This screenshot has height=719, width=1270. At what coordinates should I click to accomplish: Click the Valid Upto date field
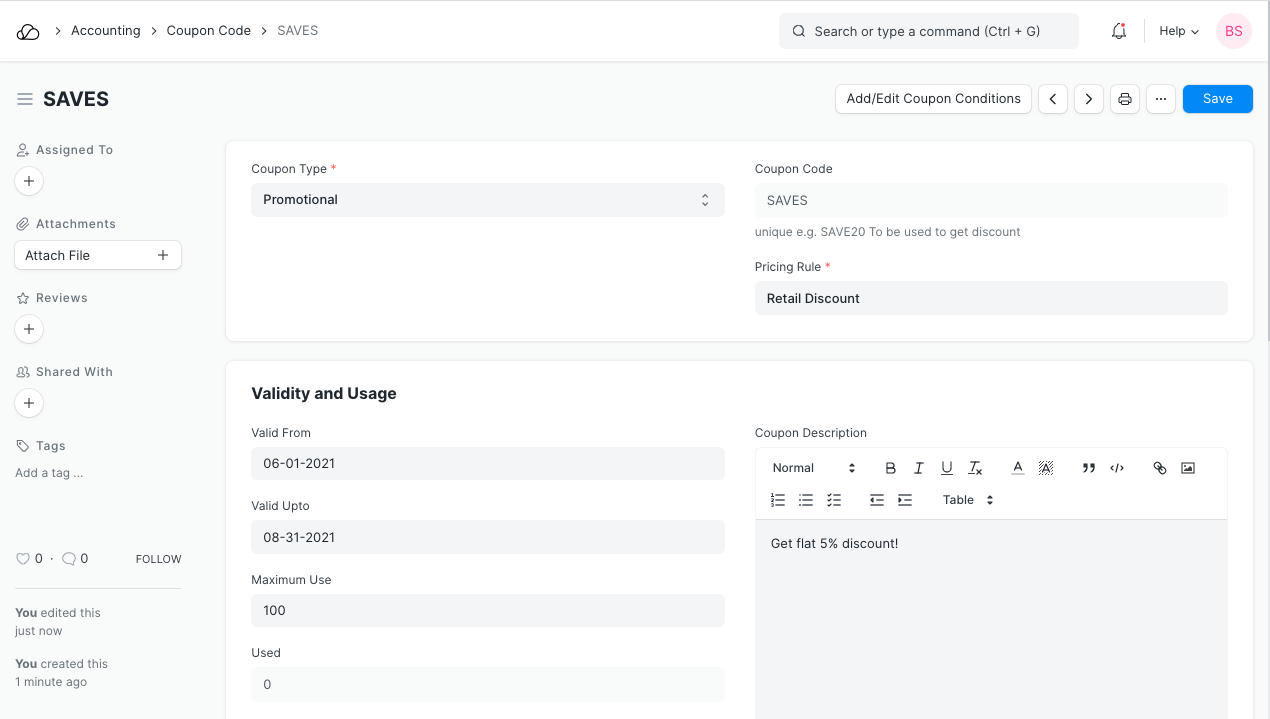pyautogui.click(x=487, y=537)
